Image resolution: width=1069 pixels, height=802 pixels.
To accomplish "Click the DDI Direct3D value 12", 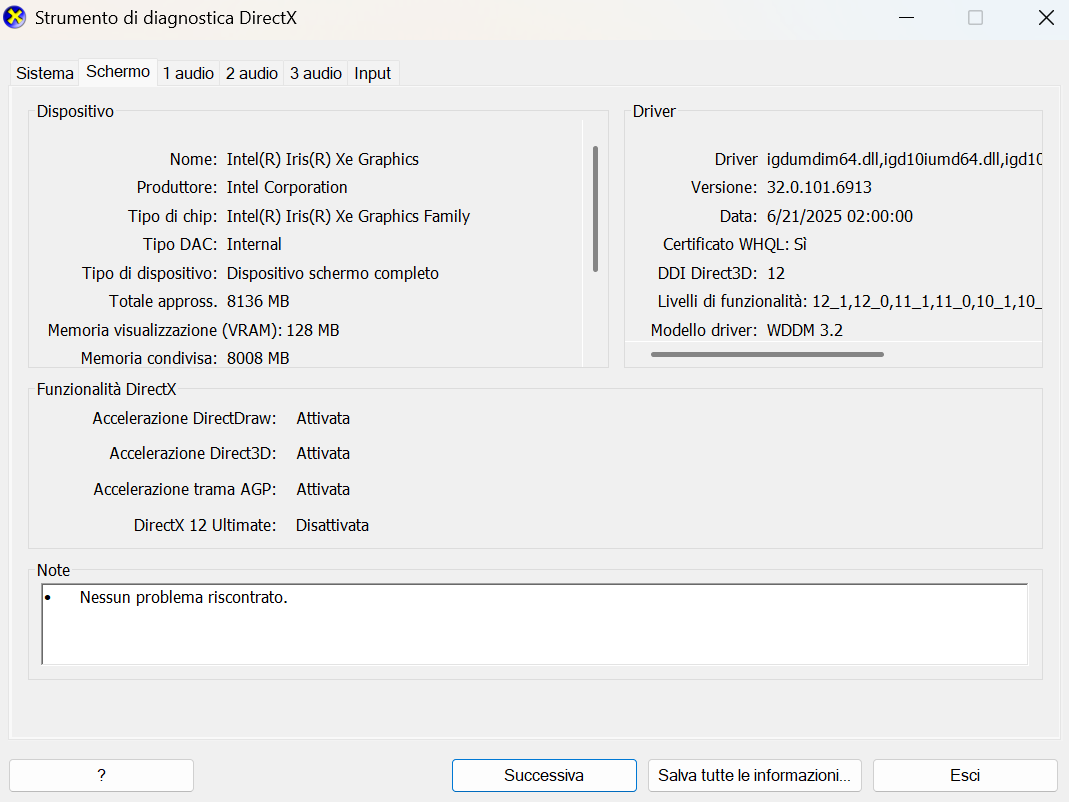I will pos(776,273).
